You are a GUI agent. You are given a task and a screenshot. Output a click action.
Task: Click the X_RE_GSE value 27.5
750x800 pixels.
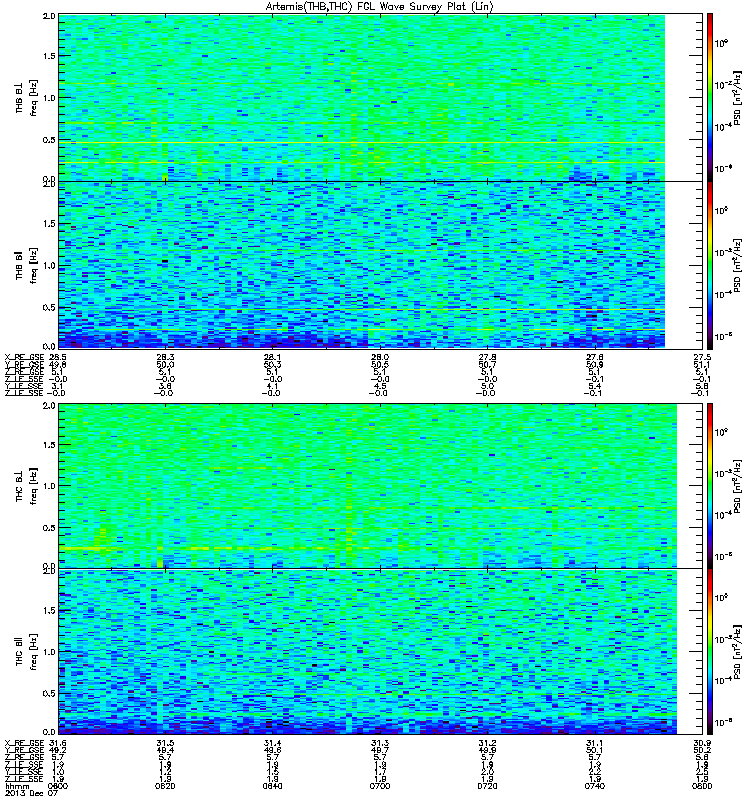point(703,357)
